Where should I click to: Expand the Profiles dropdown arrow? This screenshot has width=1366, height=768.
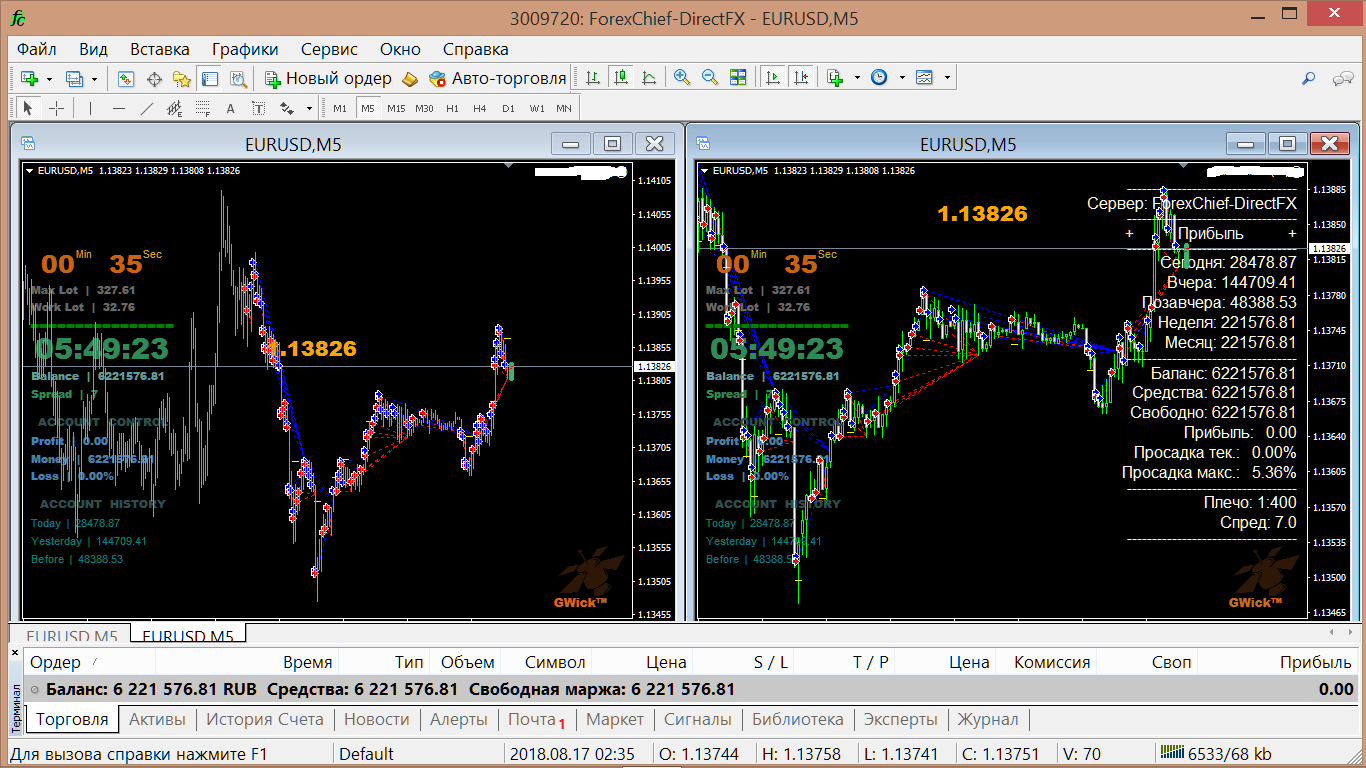pyautogui.click(x=95, y=78)
